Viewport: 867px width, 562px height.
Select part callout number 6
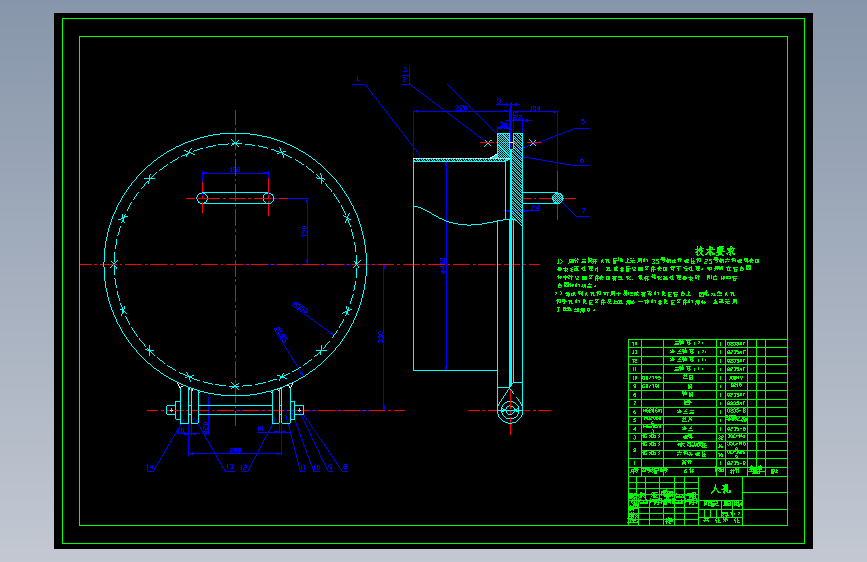click(x=582, y=161)
